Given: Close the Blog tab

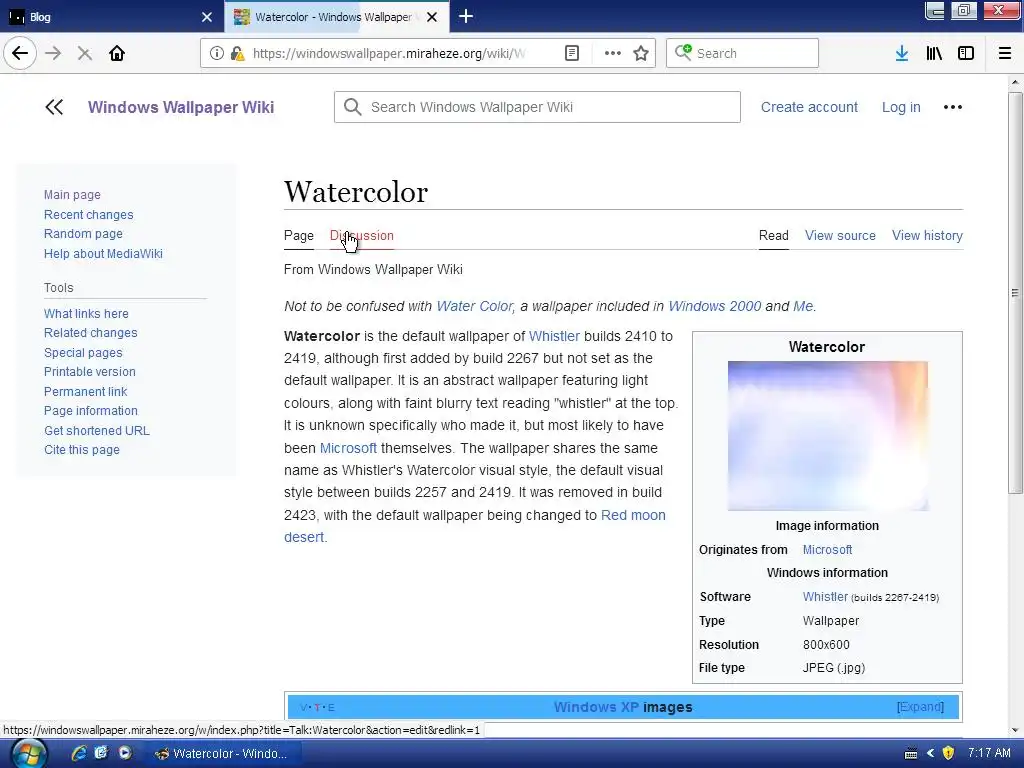Looking at the screenshot, I should [207, 17].
